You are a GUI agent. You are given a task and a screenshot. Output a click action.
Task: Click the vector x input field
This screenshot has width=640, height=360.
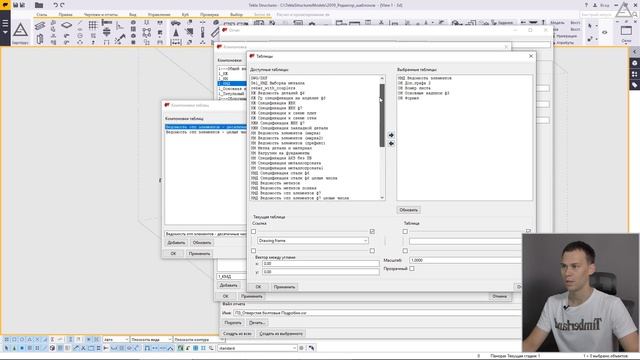point(321,264)
